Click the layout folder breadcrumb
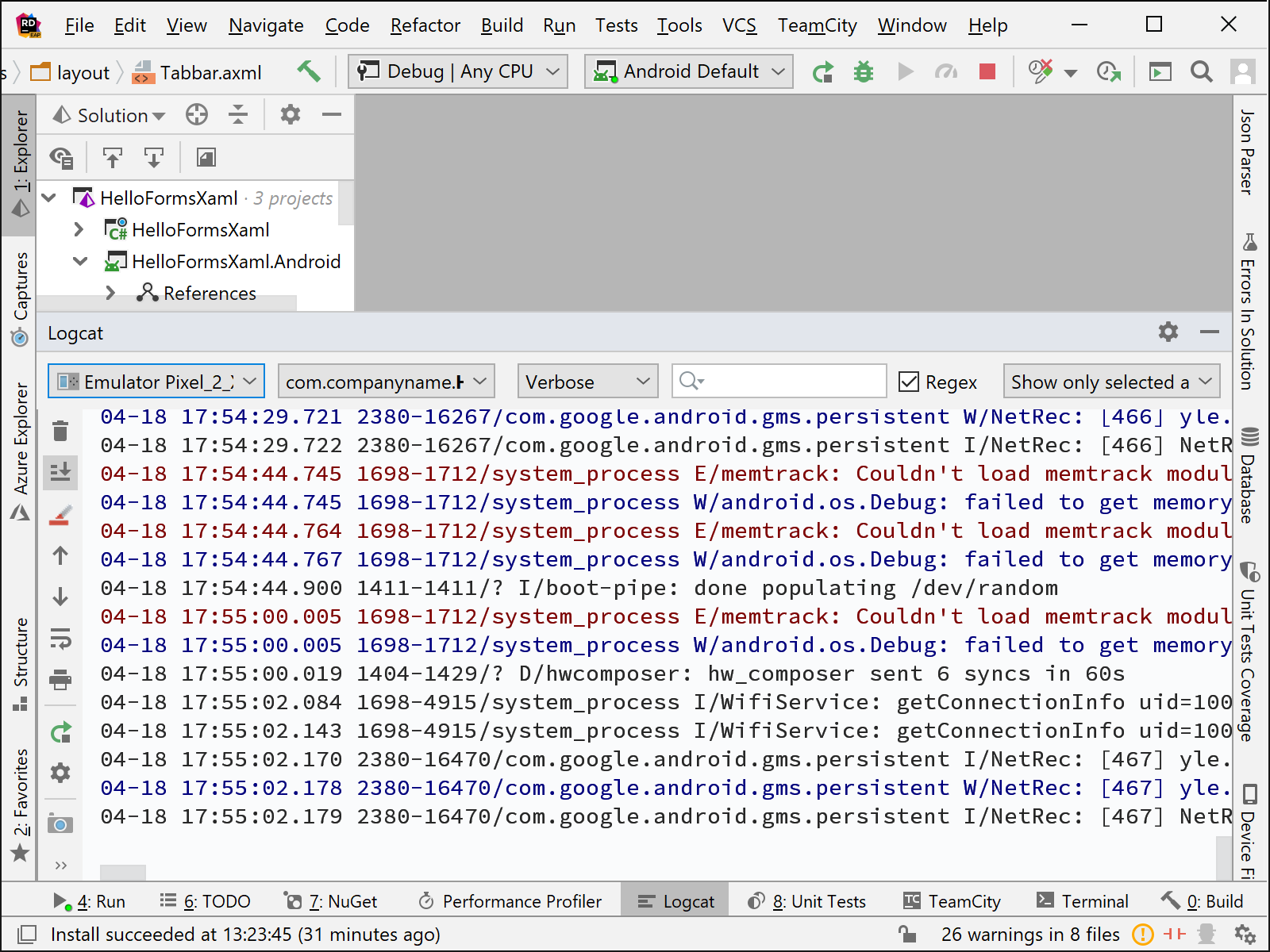This screenshot has height=952, width=1270. click(x=70, y=73)
